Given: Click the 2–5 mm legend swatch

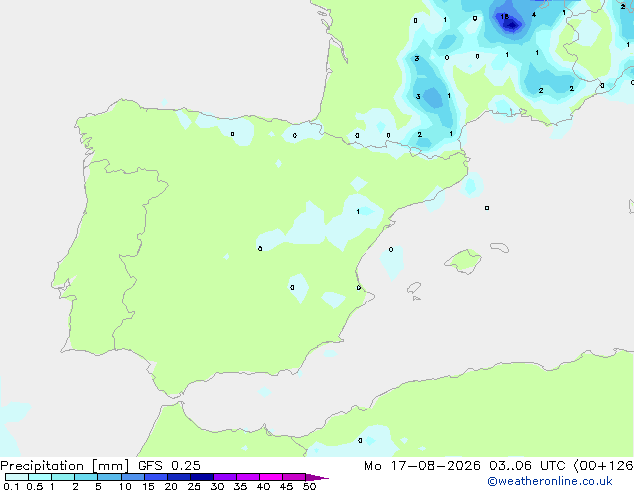Looking at the screenshot, I should click(x=86, y=477).
